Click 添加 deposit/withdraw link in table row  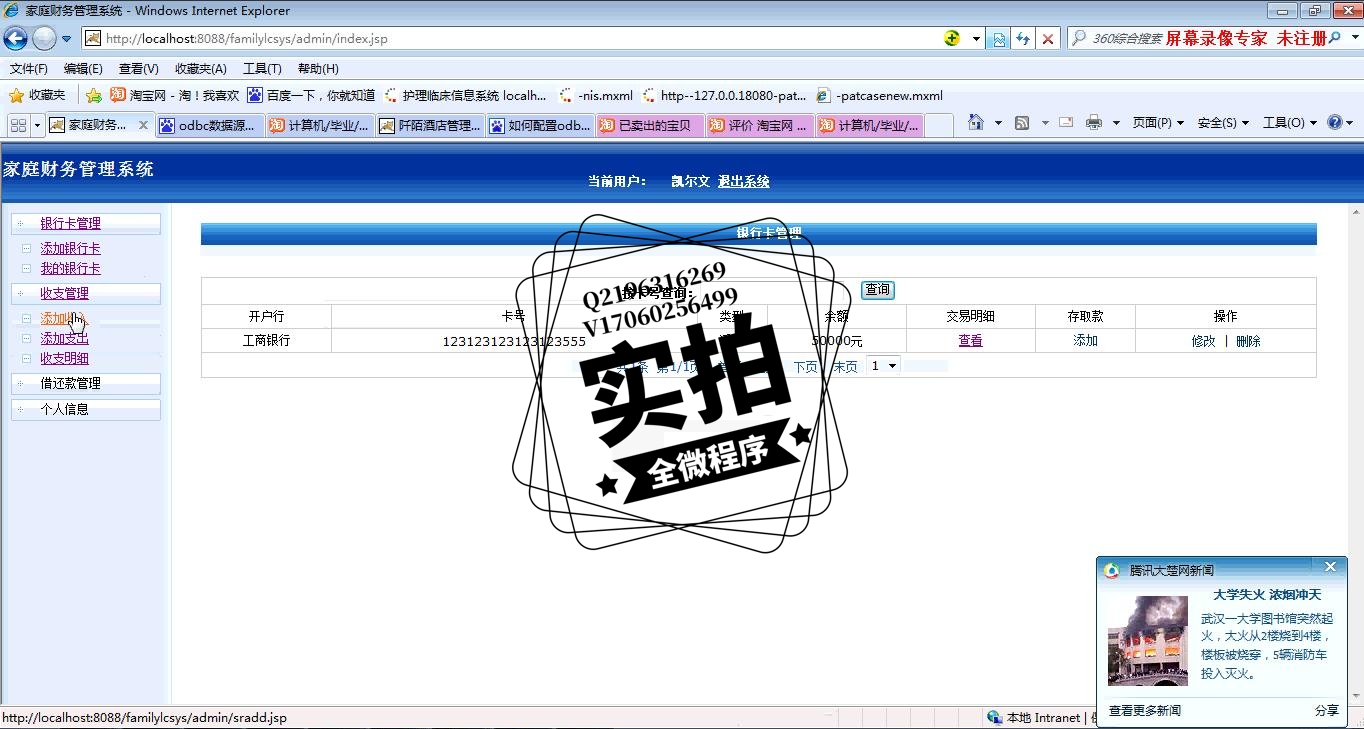pos(1085,341)
